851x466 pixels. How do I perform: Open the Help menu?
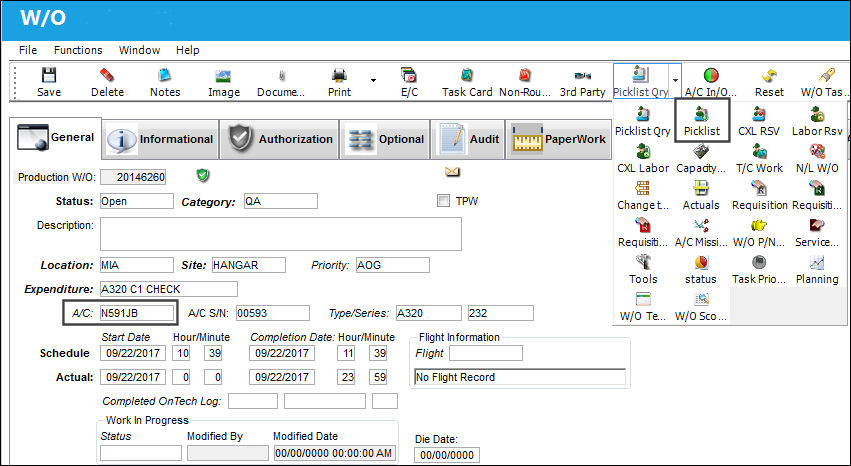[187, 50]
